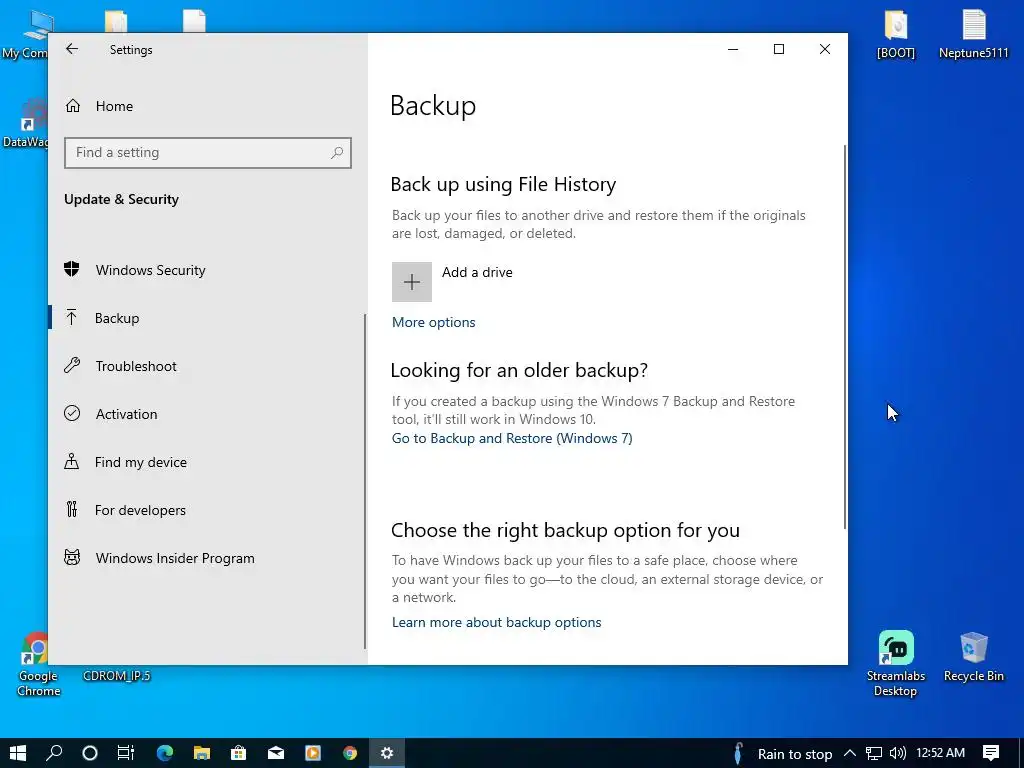Open taskbar search

(54, 753)
